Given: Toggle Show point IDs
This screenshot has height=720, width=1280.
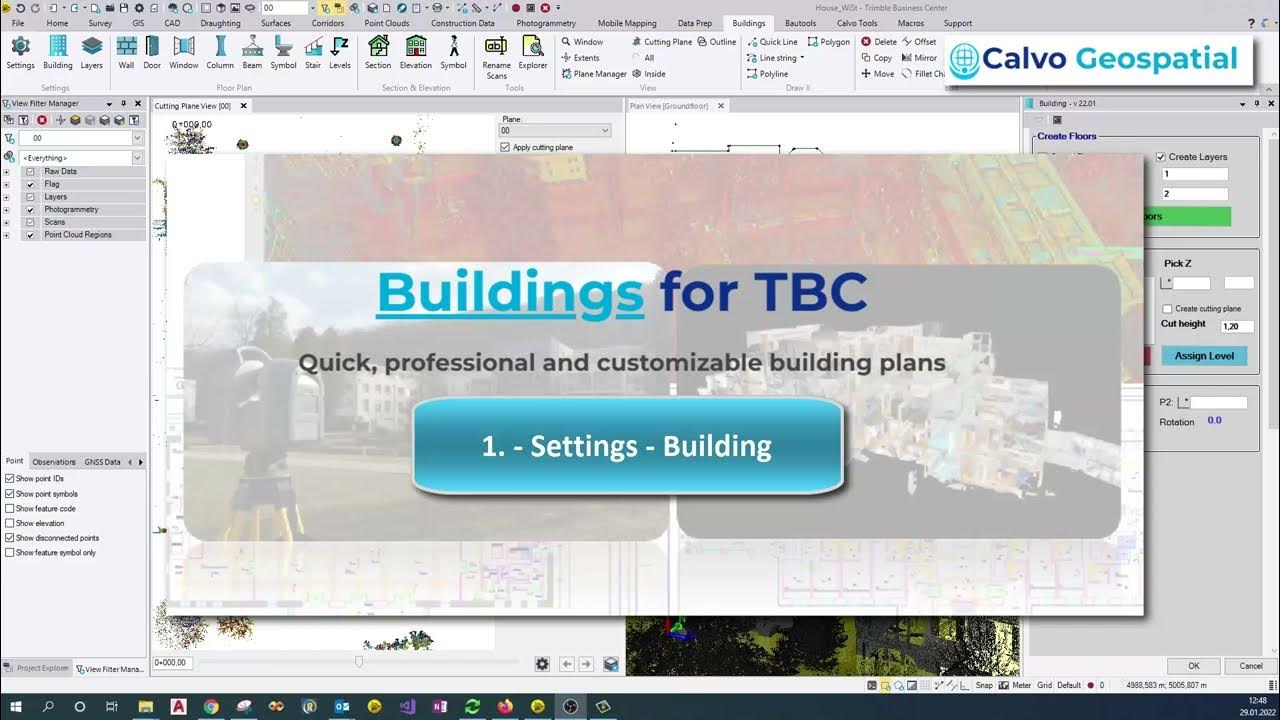Looking at the screenshot, I should coord(10,479).
